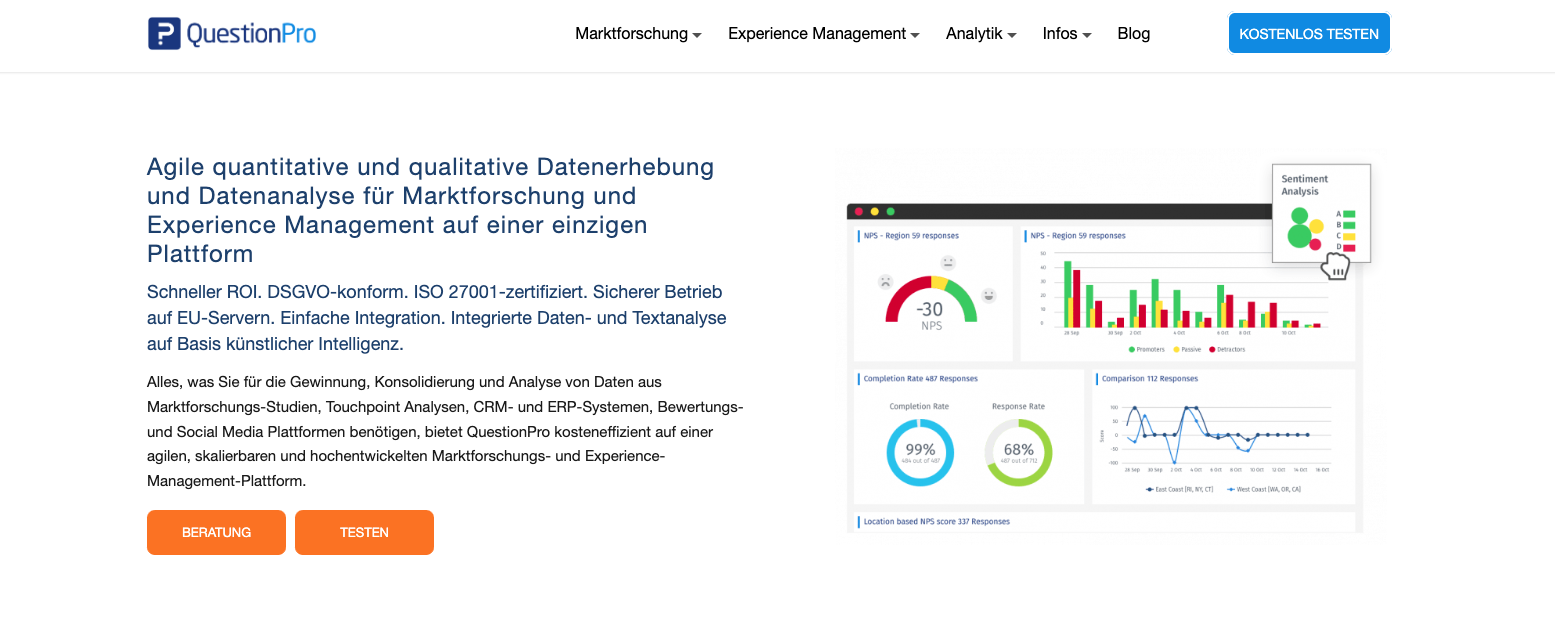Click the East Coast legend entry
This screenshot has width=1555, height=627.
(x=1180, y=489)
